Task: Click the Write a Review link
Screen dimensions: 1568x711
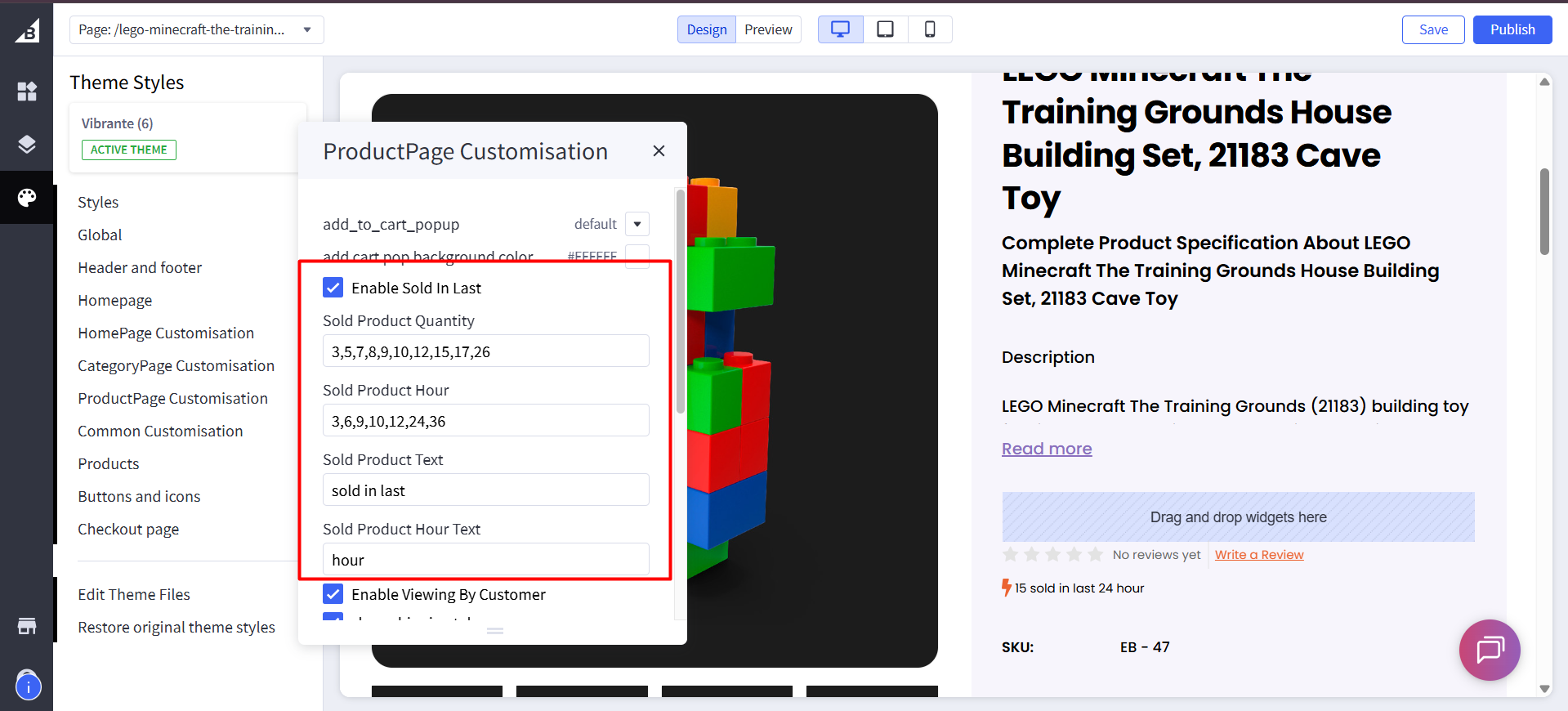Action: click(1259, 555)
